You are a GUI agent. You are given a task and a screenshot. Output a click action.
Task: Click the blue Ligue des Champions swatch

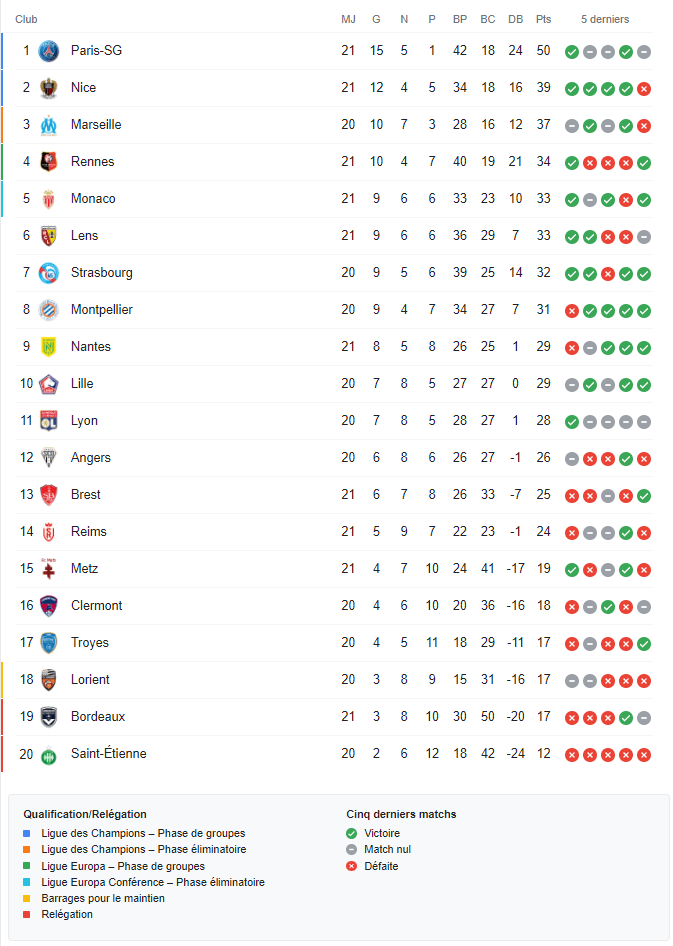[27, 833]
